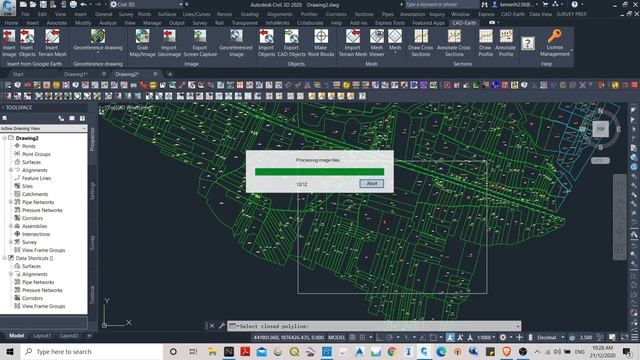
Task: Expand the Alignments tree node
Action: point(11,170)
